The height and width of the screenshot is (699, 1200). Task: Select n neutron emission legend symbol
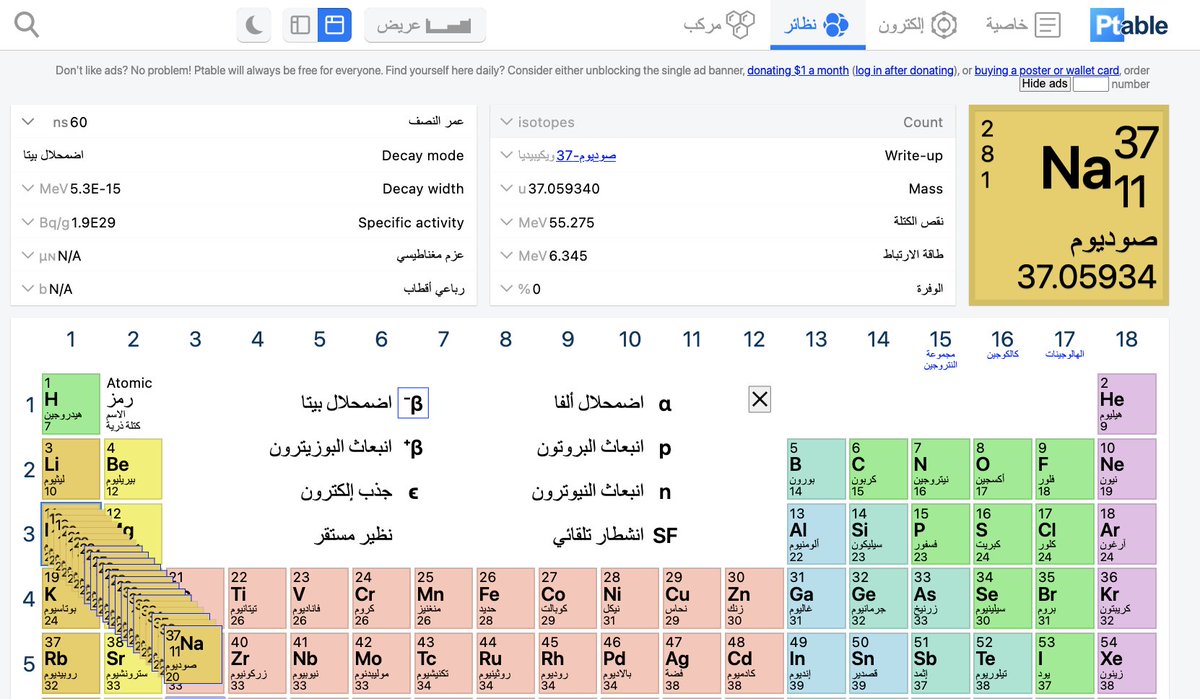point(665,491)
